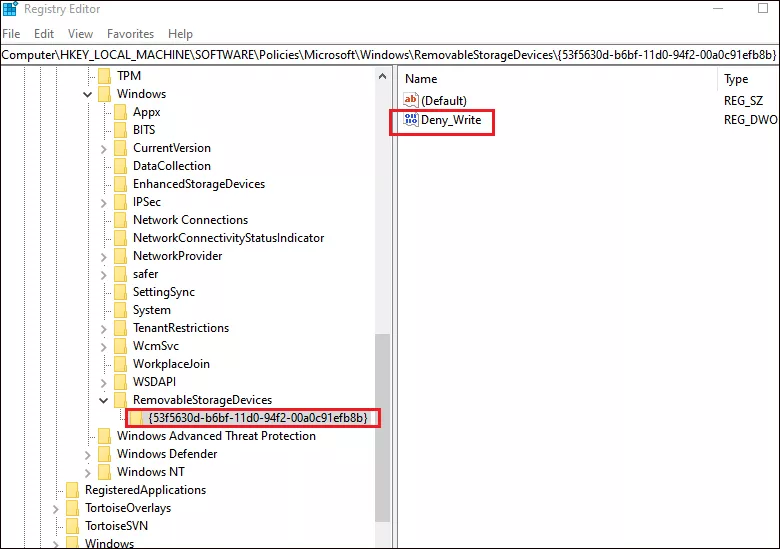Screen dimensions: 780x549
Task: Select the Deny_Write value name
Action: tap(451, 120)
